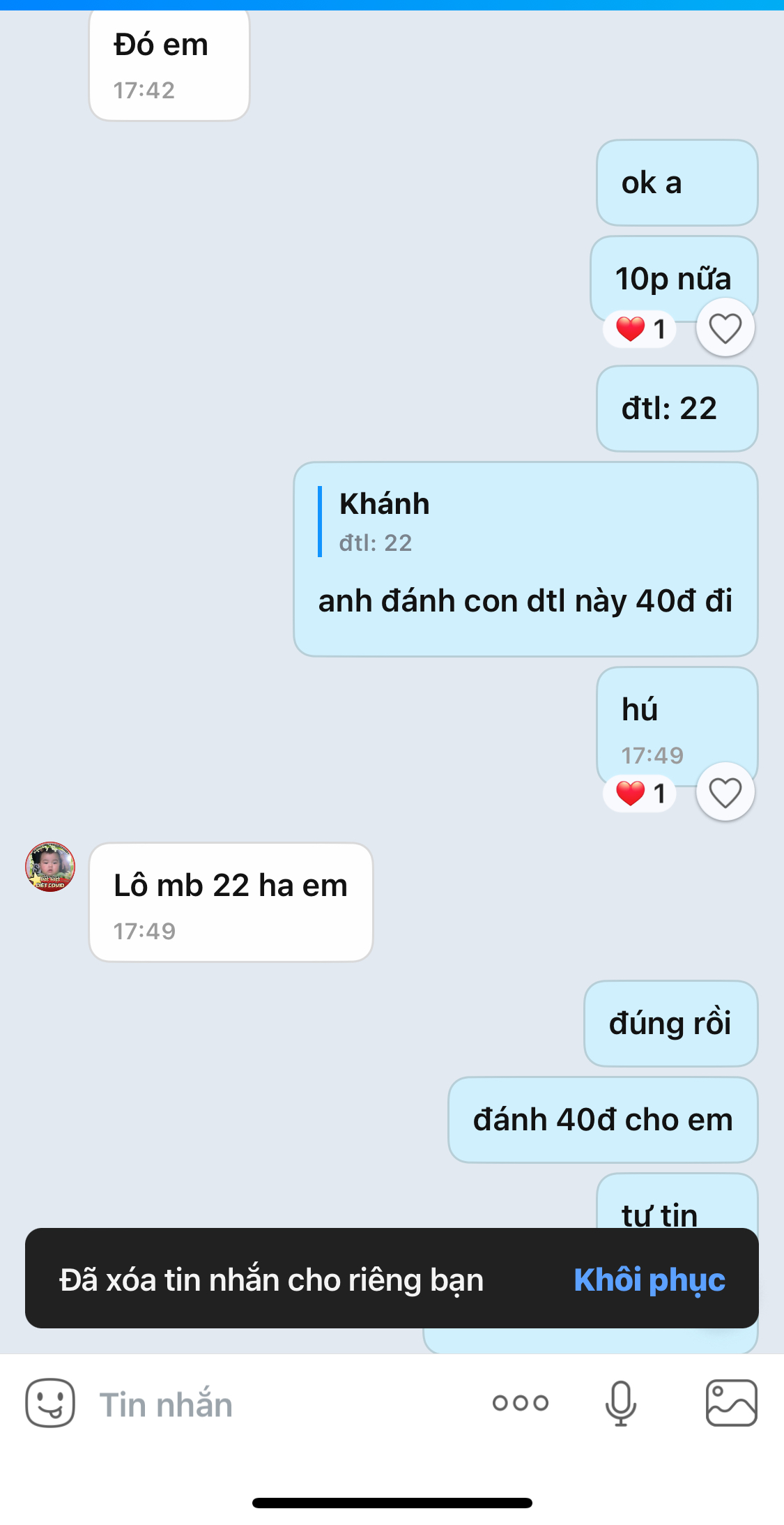Tap the 'đtl: 22' message bubble
784x1525 pixels.
tap(677, 409)
